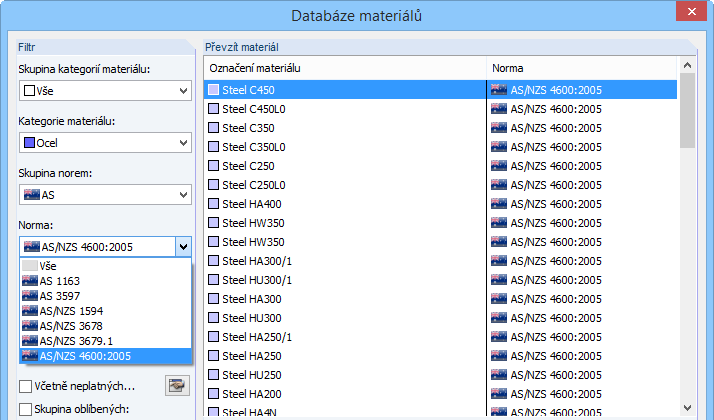Click swatch icon of Steel HU300/1 row

pos(213,280)
